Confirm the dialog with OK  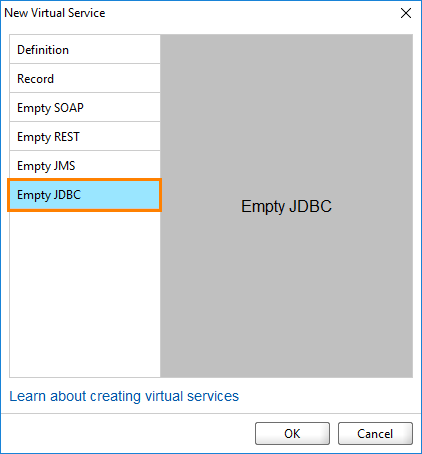(292, 434)
